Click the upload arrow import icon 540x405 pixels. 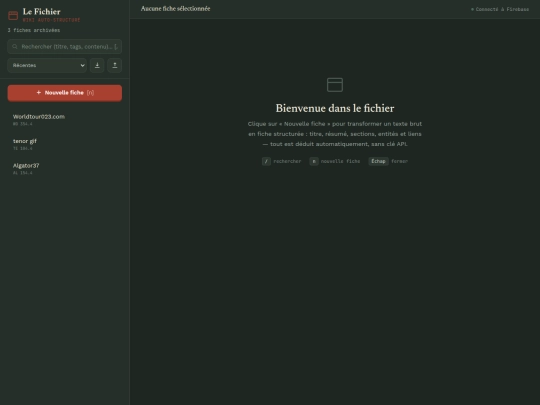pyautogui.click(x=115, y=65)
